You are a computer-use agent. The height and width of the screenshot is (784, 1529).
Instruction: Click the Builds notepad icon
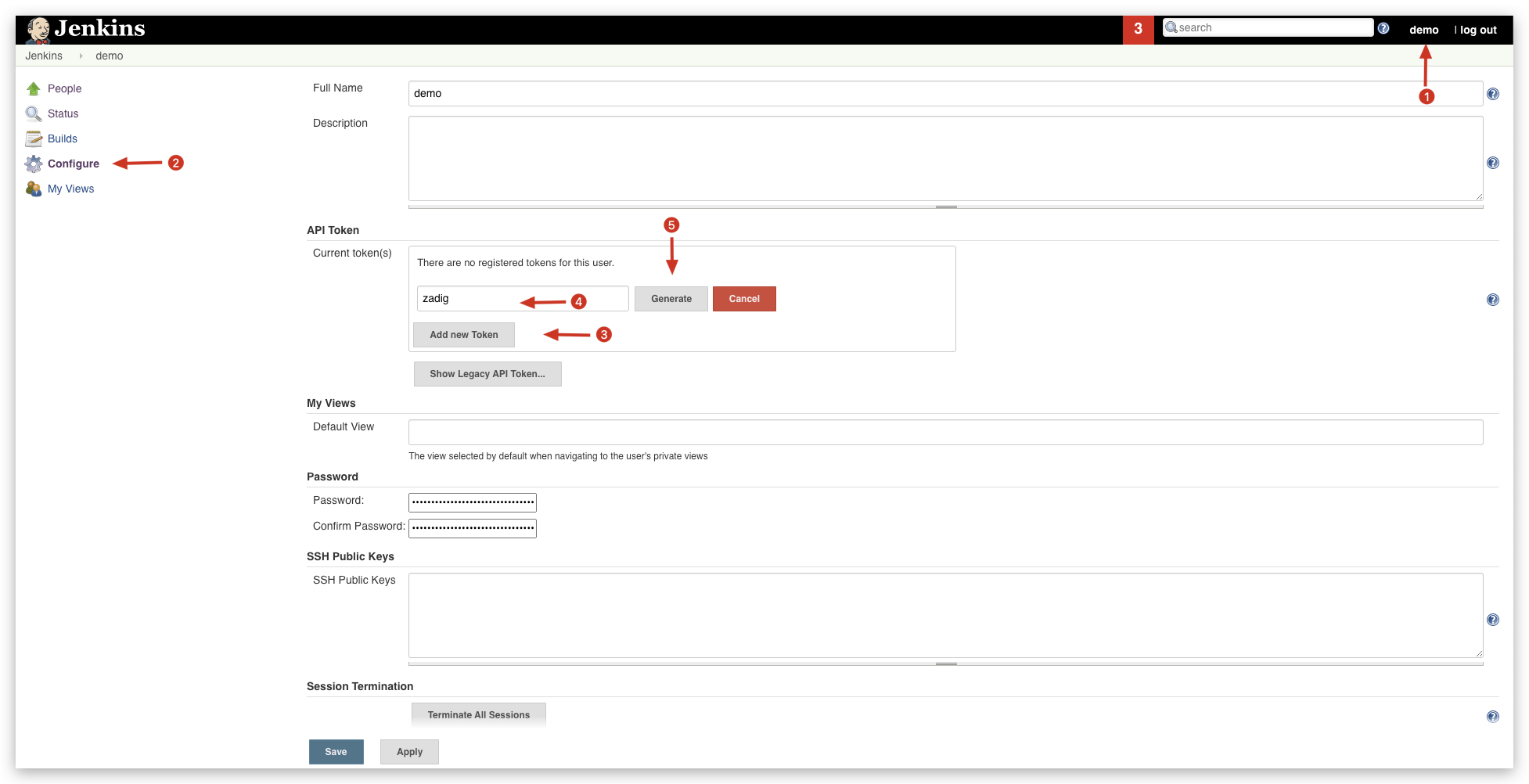(34, 138)
